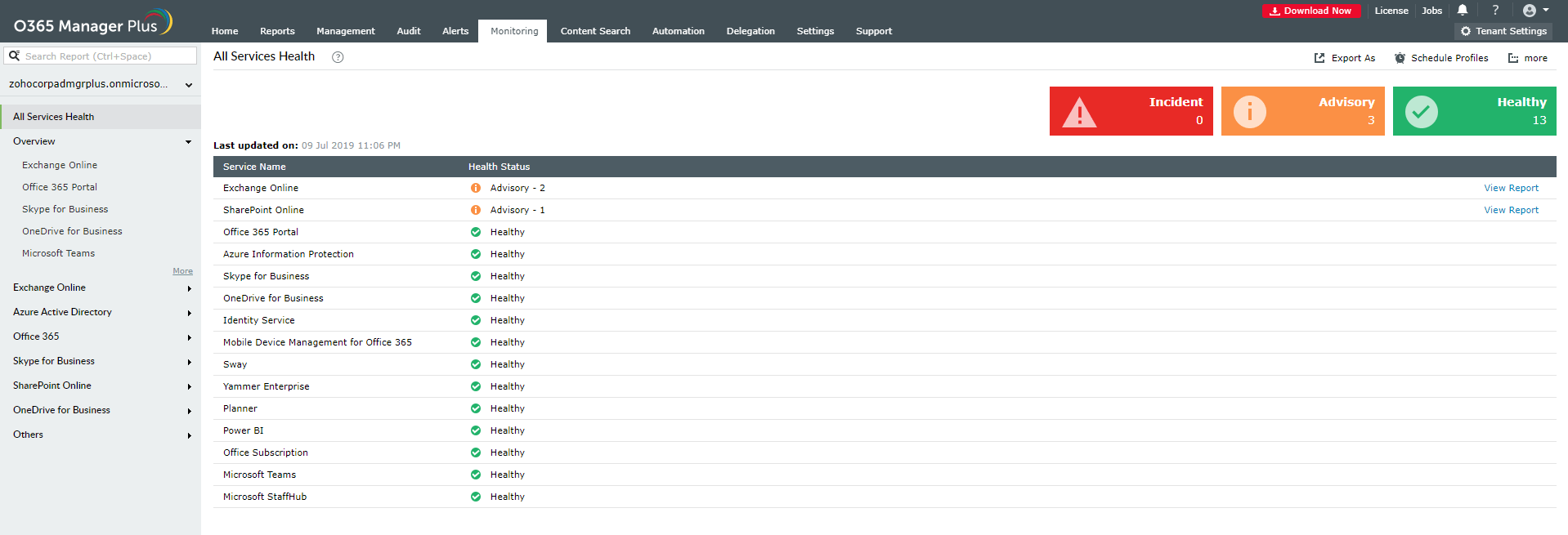Click the Service Name column header
1568x535 pixels.
pyautogui.click(x=254, y=167)
